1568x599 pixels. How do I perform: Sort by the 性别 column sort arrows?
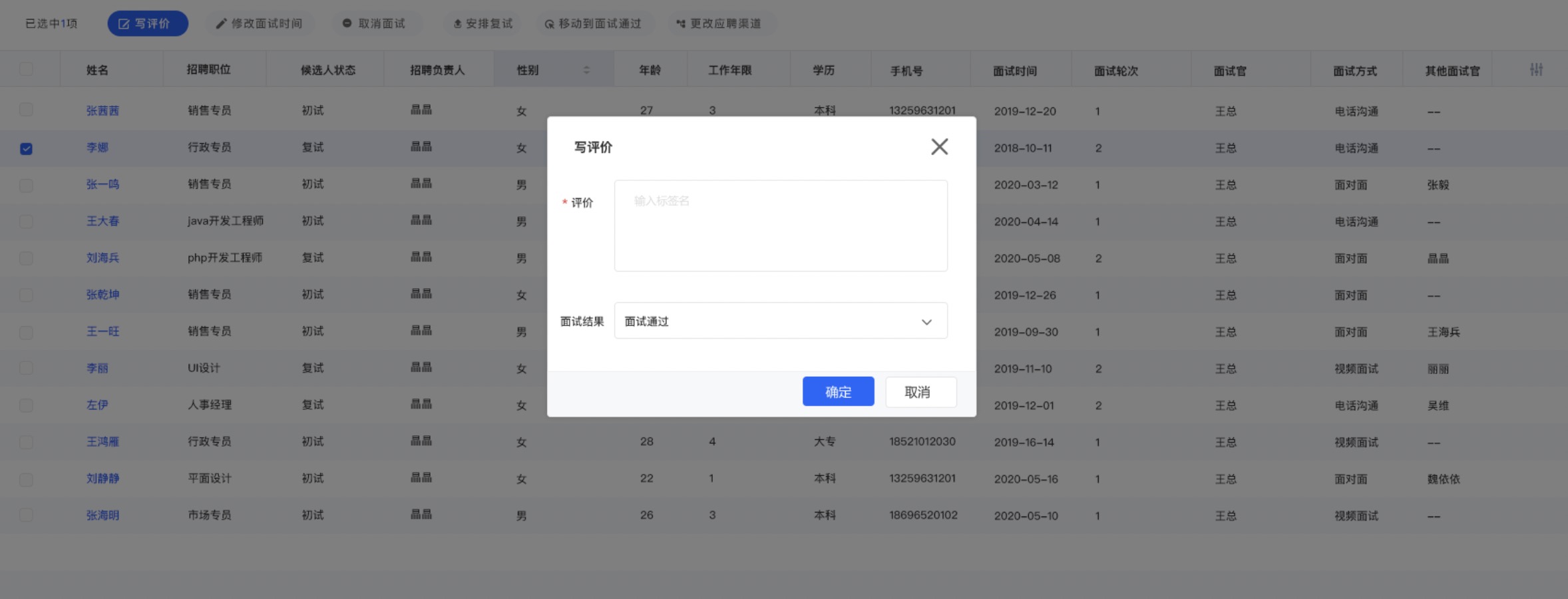pyautogui.click(x=586, y=70)
